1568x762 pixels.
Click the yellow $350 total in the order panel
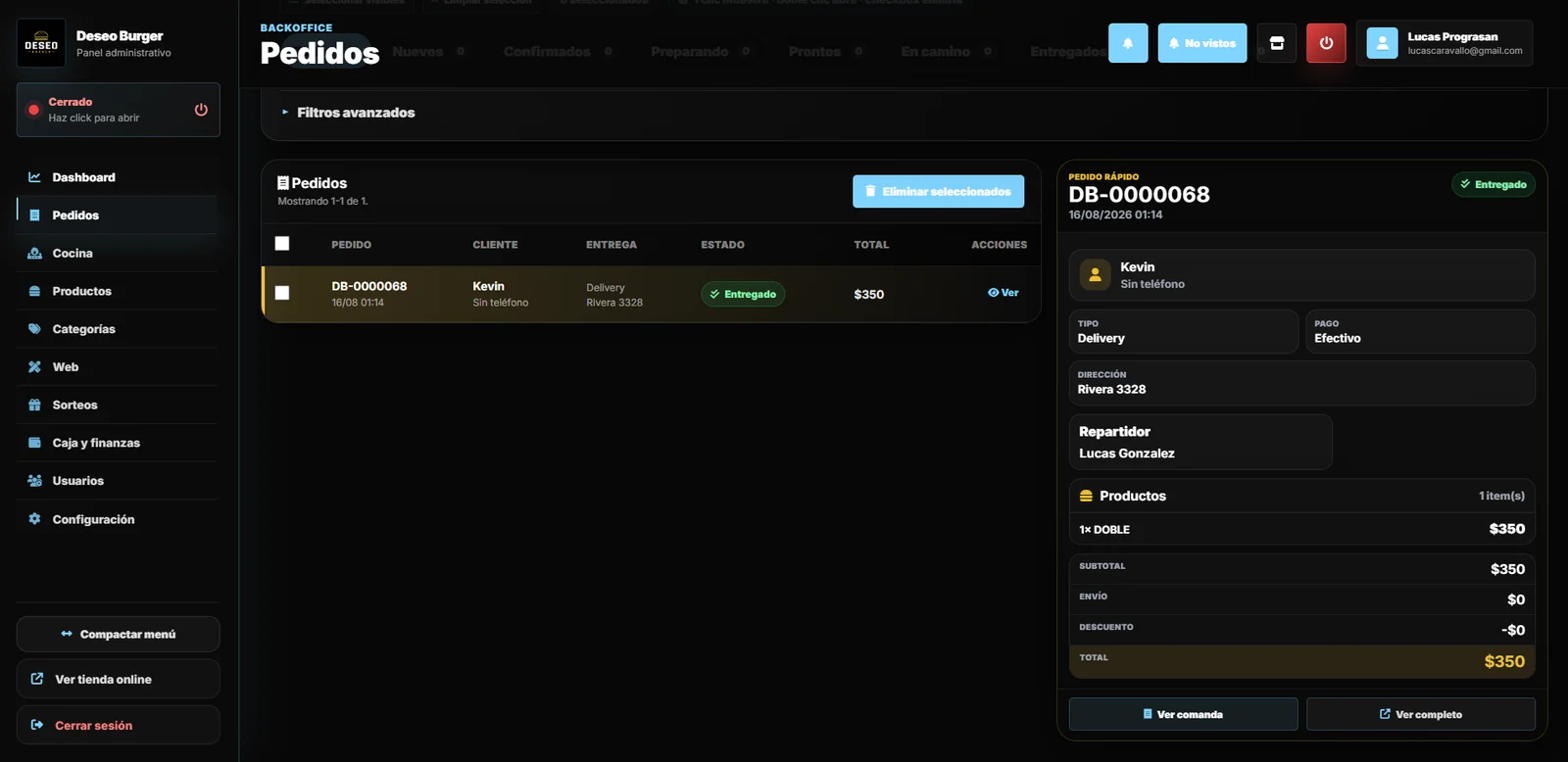[x=1504, y=661]
